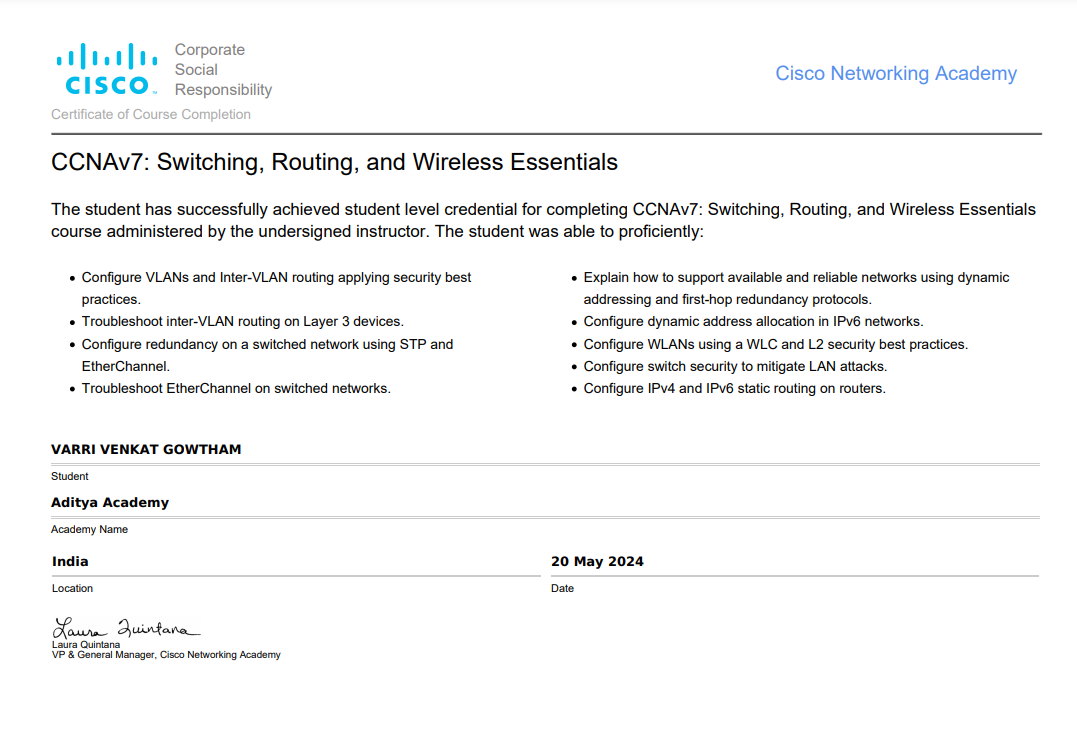Select the Troubleshoot inter-VLAN routing bullet

click(x=242, y=322)
